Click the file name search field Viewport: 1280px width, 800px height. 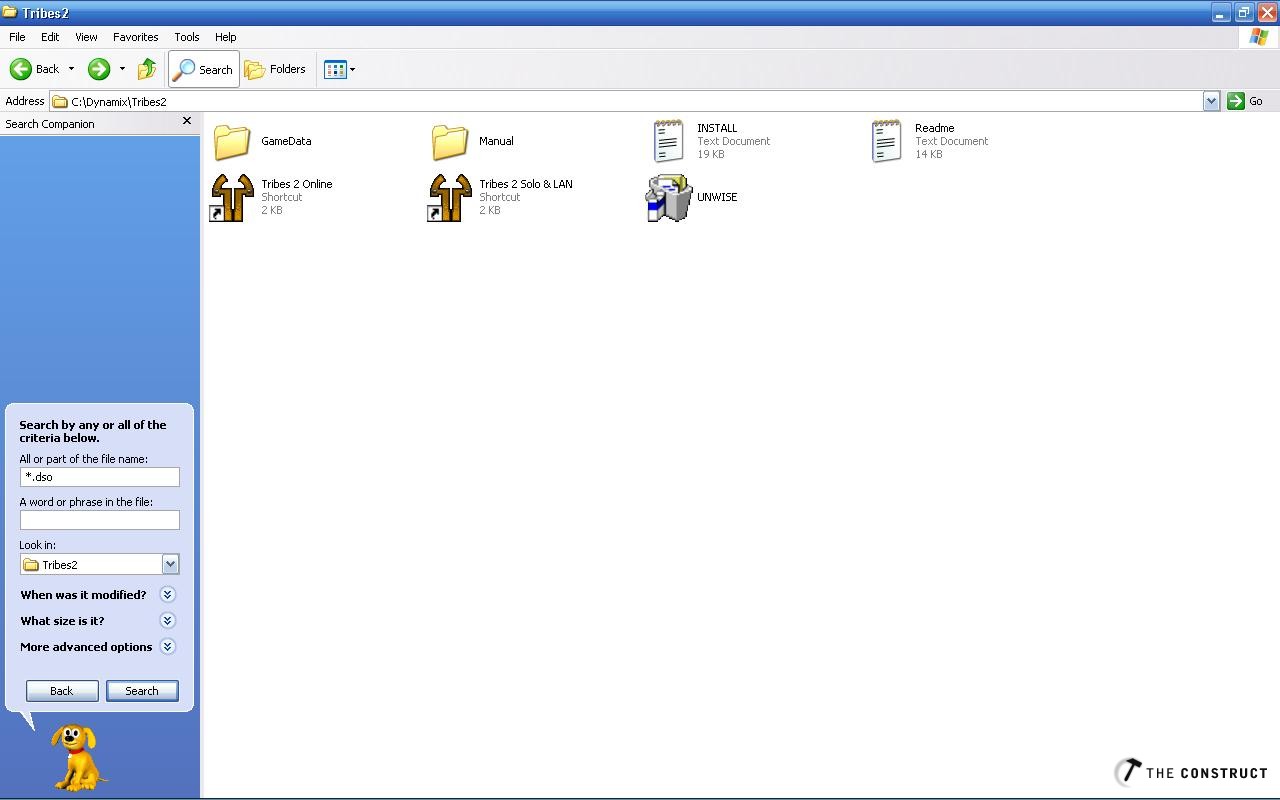pos(100,477)
